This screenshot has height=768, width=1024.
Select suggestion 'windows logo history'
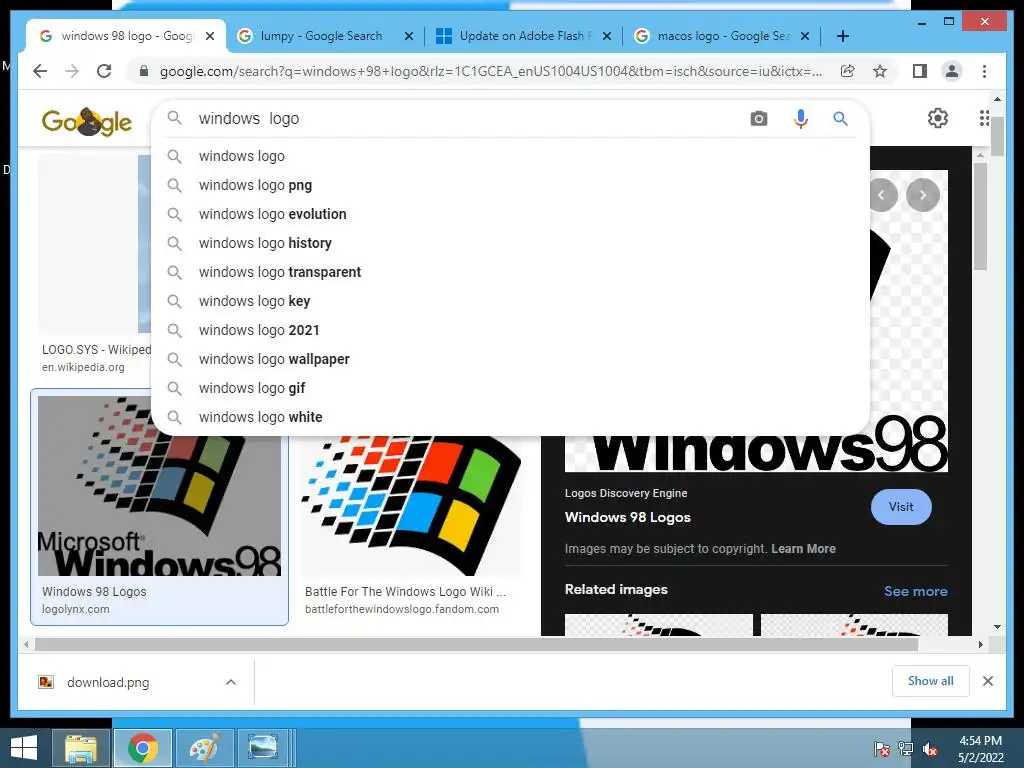point(511,243)
